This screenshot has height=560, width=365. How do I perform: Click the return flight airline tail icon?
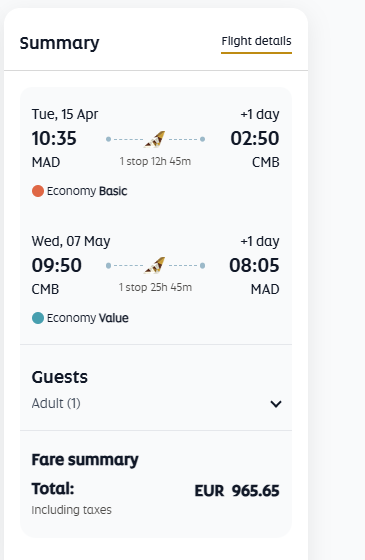coord(155,265)
